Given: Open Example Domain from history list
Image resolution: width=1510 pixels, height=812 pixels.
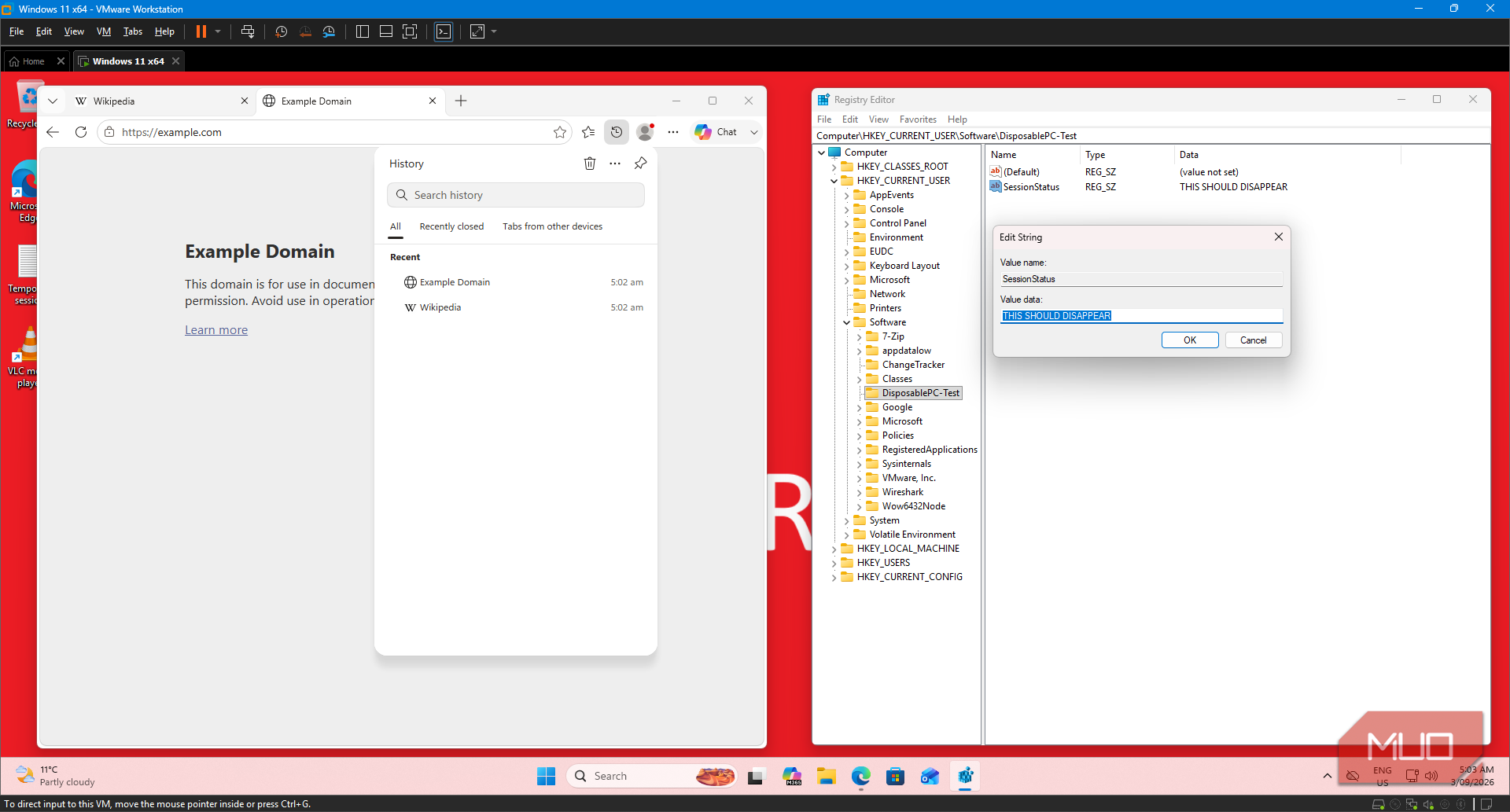Looking at the screenshot, I should [x=516, y=282].
